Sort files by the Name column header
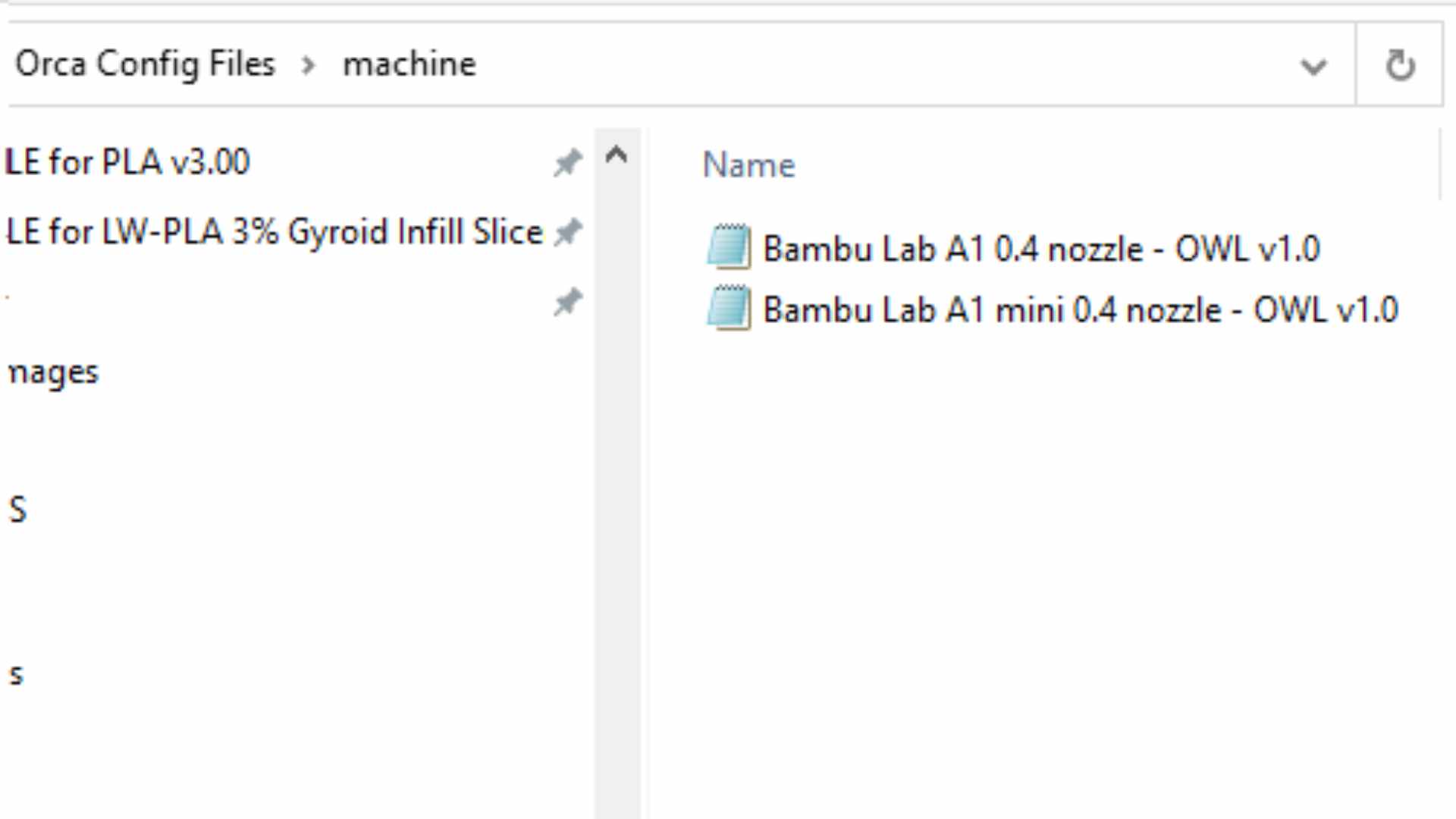The width and height of the screenshot is (1456, 819). 748,165
